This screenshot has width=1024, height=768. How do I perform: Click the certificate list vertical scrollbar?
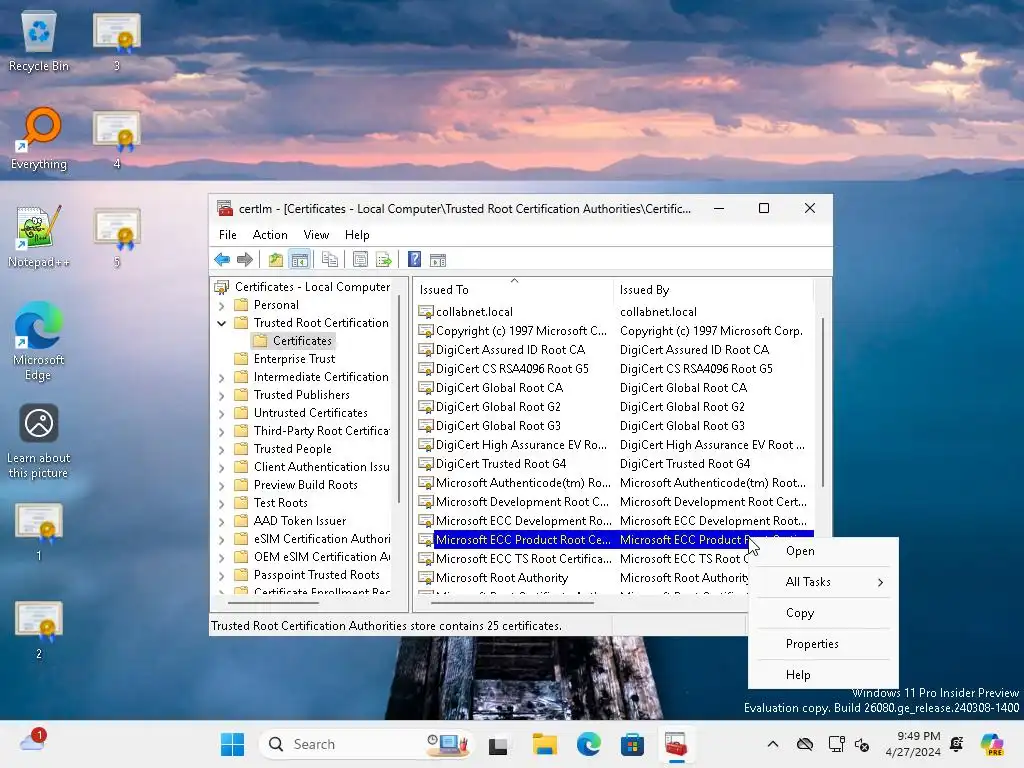pos(822,402)
